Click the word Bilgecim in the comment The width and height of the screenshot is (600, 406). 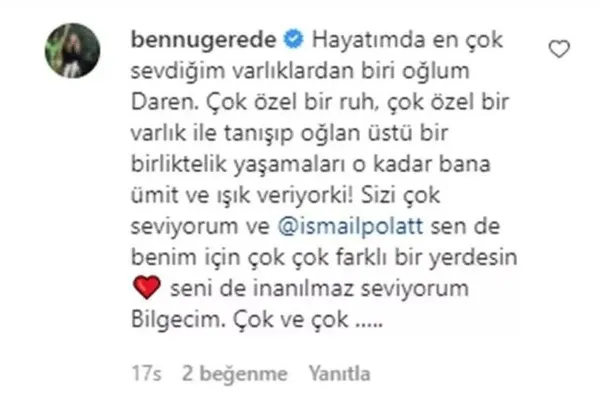pyautogui.click(x=178, y=320)
